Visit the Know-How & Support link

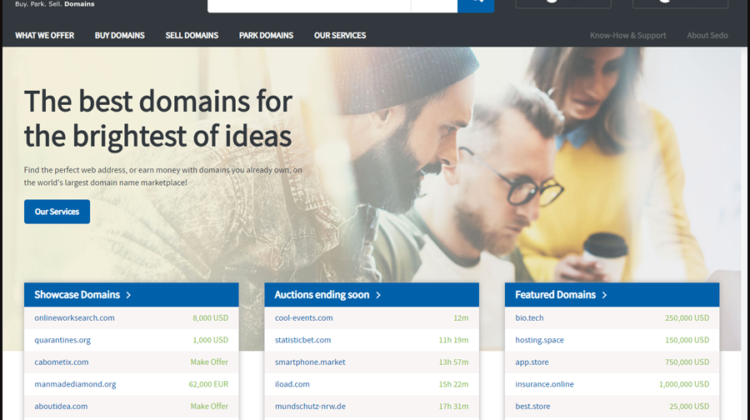(627, 36)
